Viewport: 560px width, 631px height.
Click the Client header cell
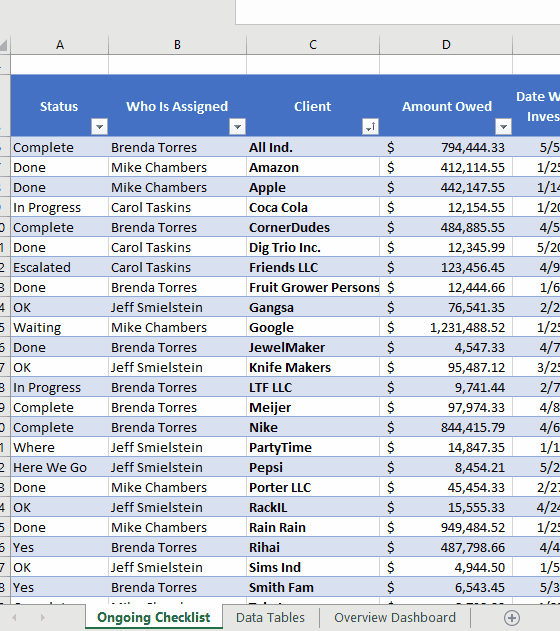313,105
